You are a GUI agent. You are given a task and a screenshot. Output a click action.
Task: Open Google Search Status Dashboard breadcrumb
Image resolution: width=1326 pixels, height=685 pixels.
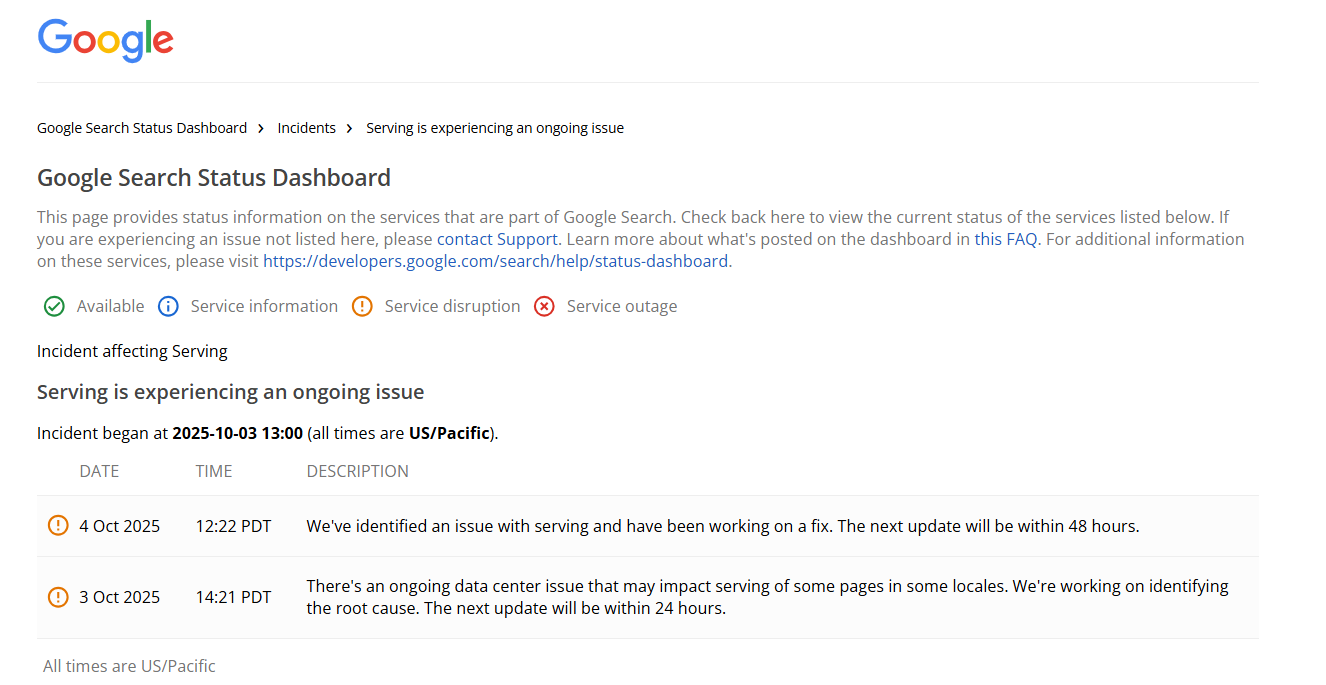142,128
